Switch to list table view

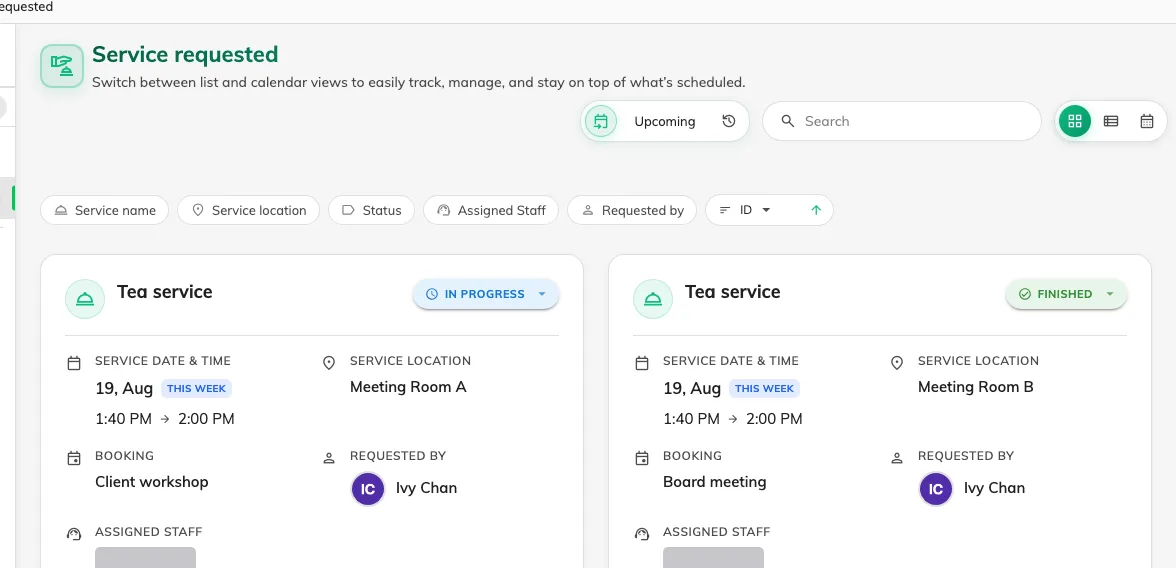(x=1111, y=122)
